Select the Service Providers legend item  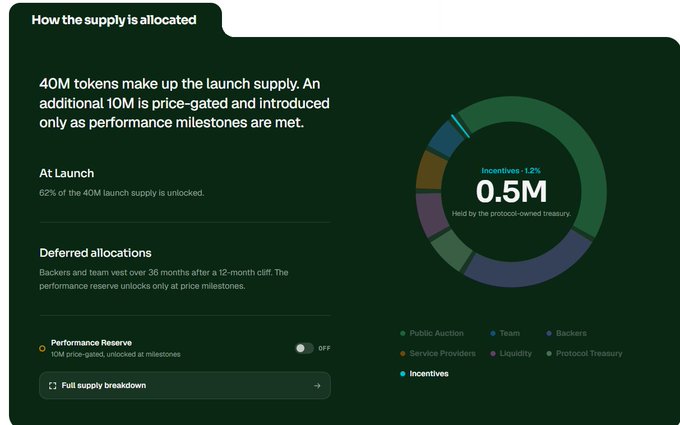click(438, 353)
